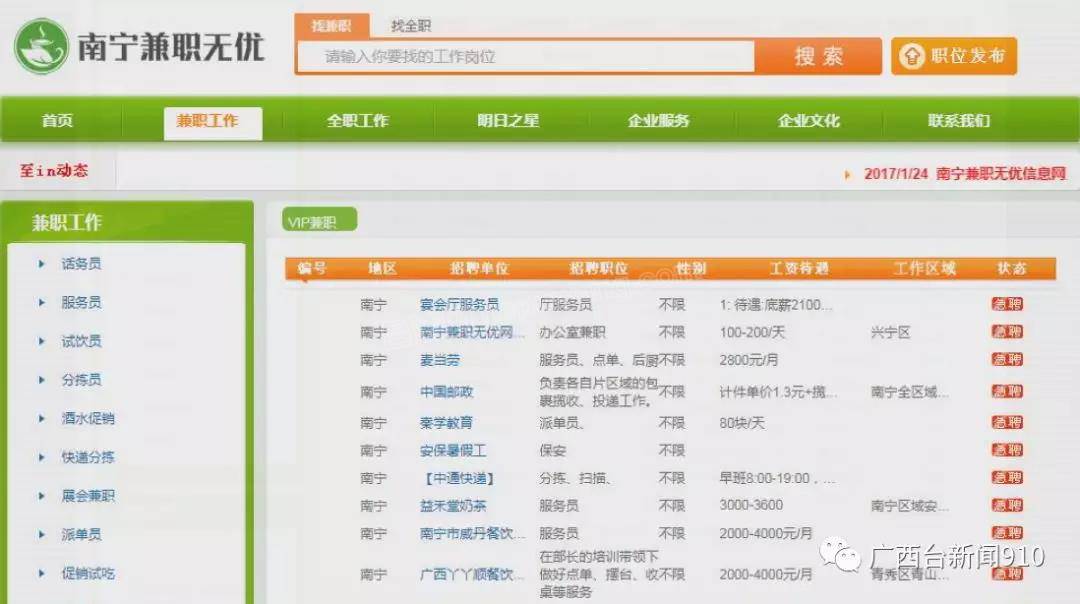The image size is (1080, 604).
Task: Expand the 话务员 sidebar category
Action: 80,264
